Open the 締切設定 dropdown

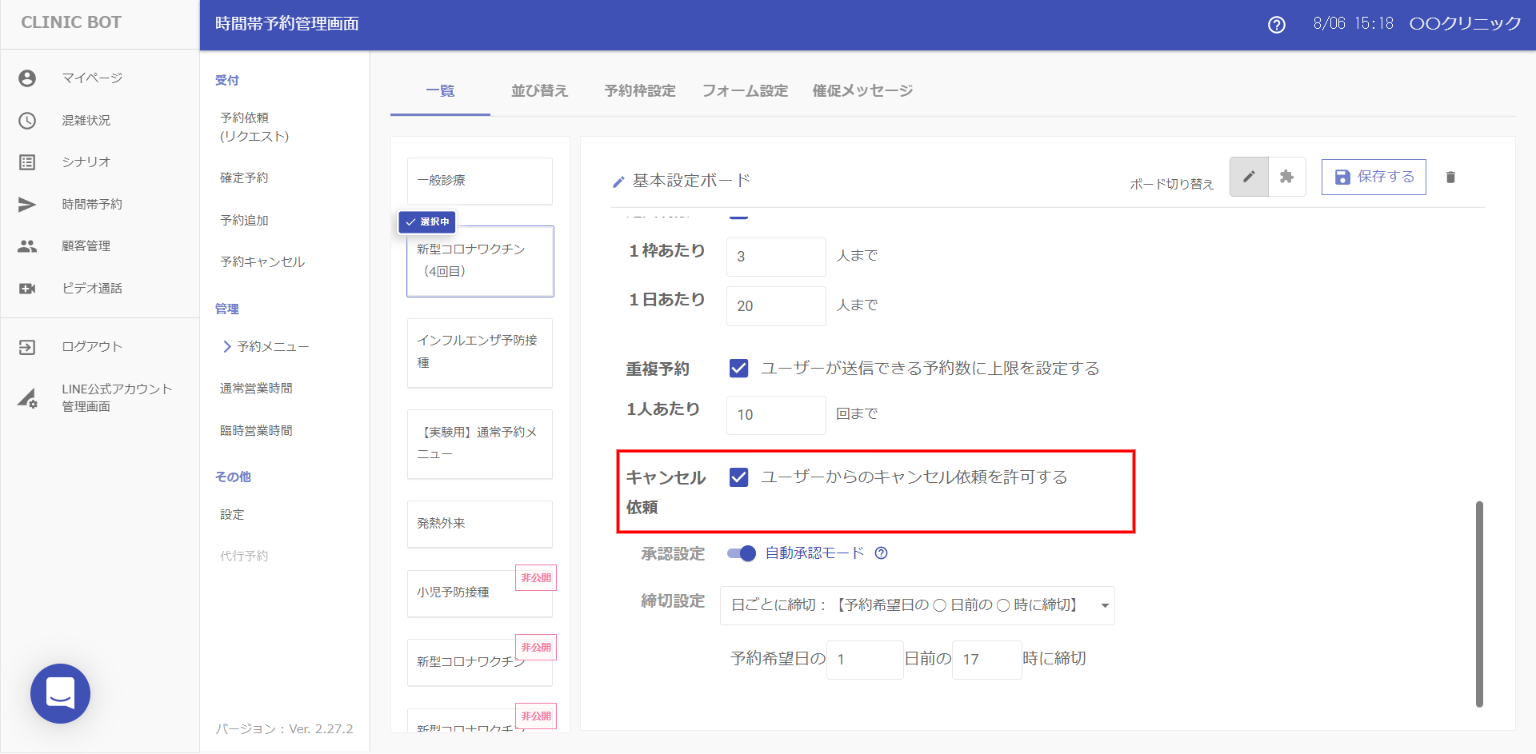pyautogui.click(x=916, y=605)
